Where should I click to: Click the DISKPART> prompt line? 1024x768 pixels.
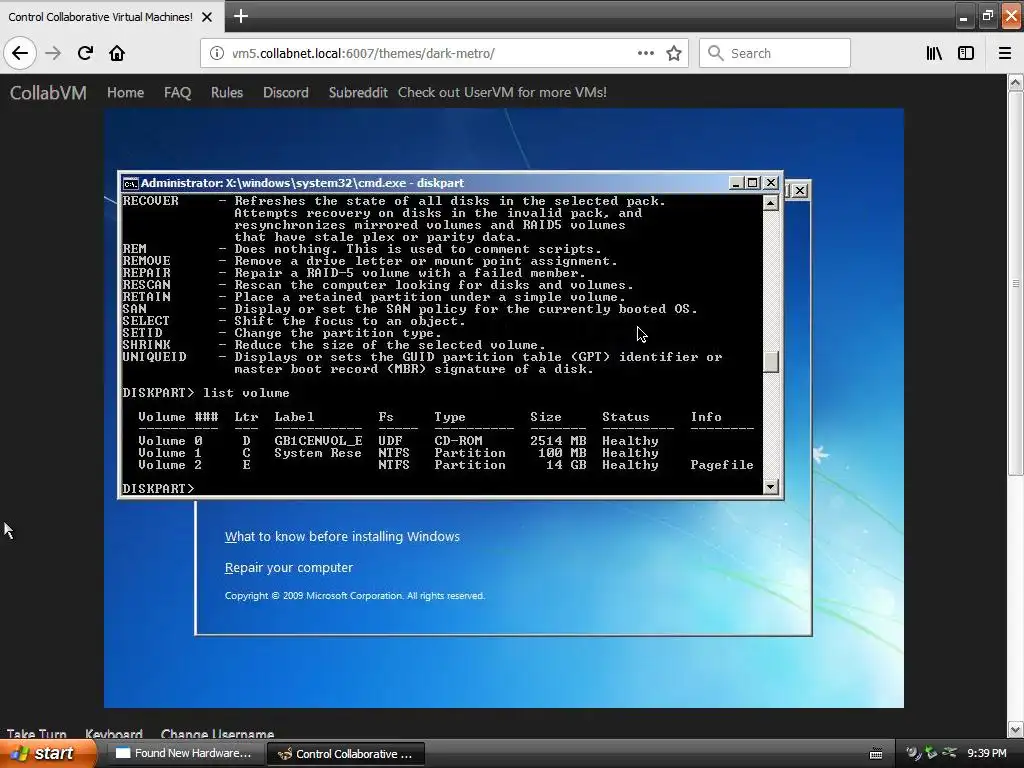coord(158,488)
